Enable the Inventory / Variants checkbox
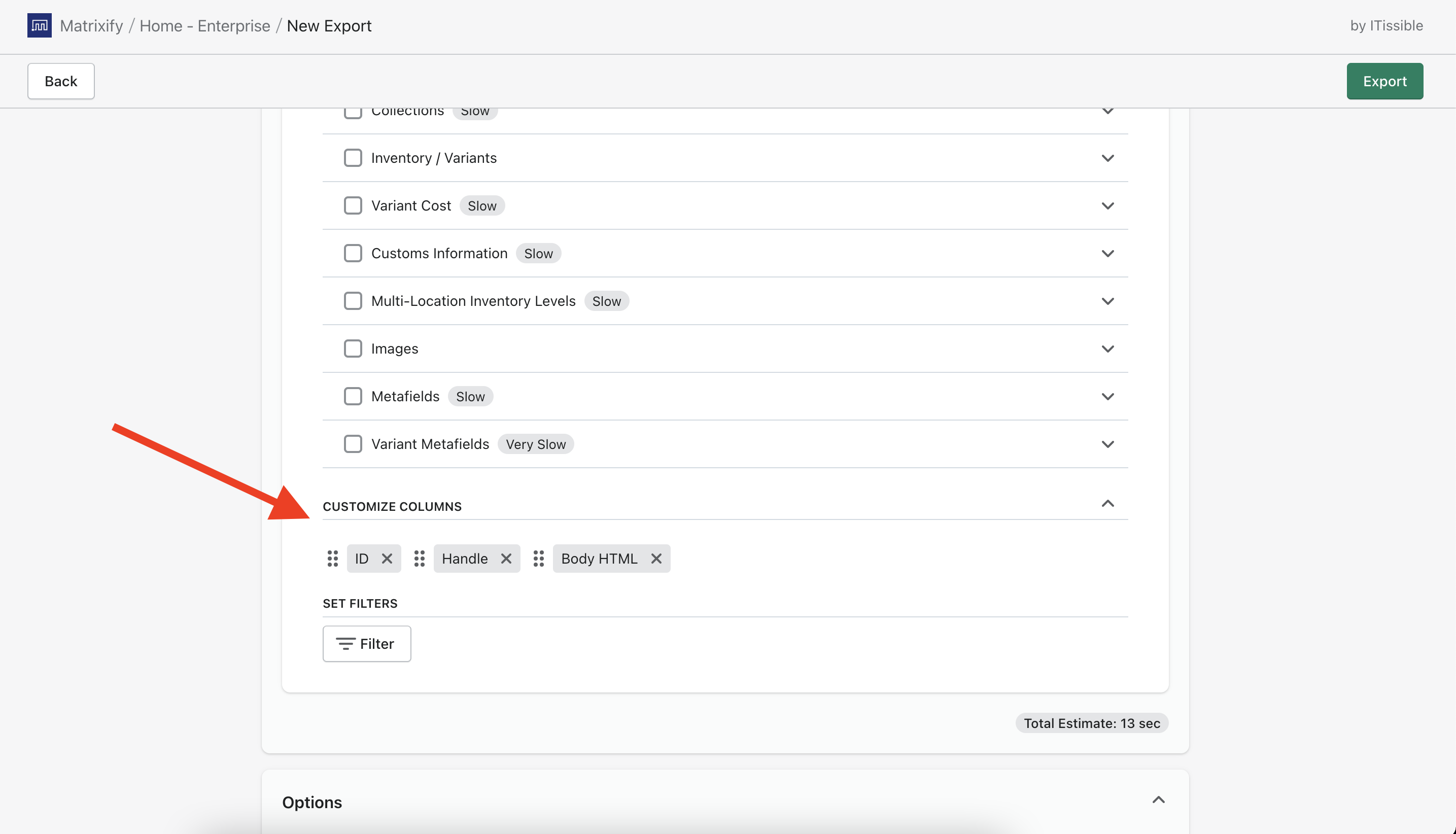Viewport: 1456px width, 834px height. [x=353, y=158]
